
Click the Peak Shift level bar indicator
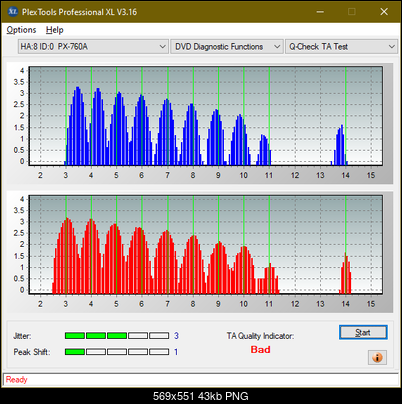[x=117, y=352]
